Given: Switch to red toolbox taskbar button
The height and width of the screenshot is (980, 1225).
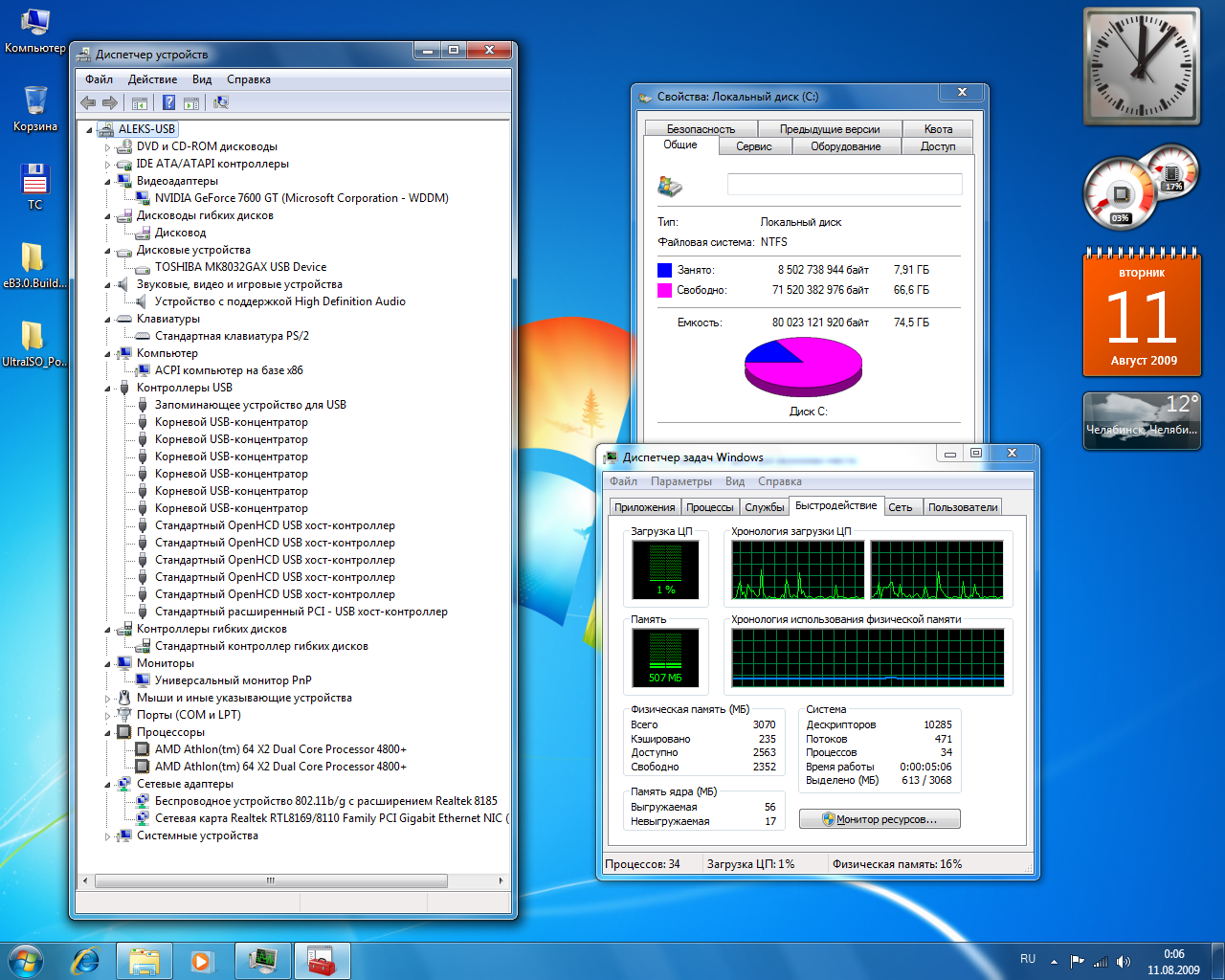Looking at the screenshot, I should [322, 961].
